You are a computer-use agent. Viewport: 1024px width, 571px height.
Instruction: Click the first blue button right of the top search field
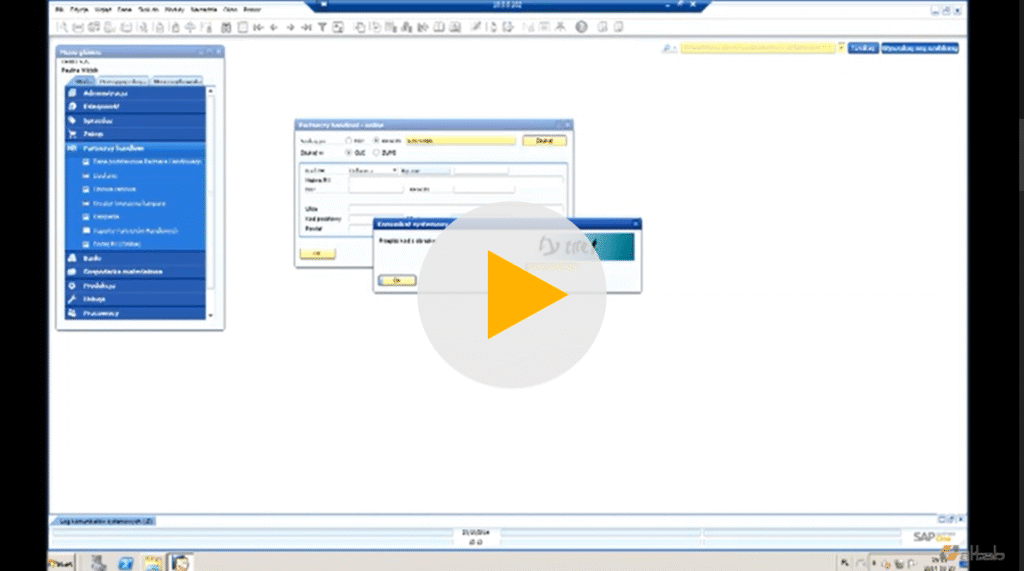click(x=863, y=48)
